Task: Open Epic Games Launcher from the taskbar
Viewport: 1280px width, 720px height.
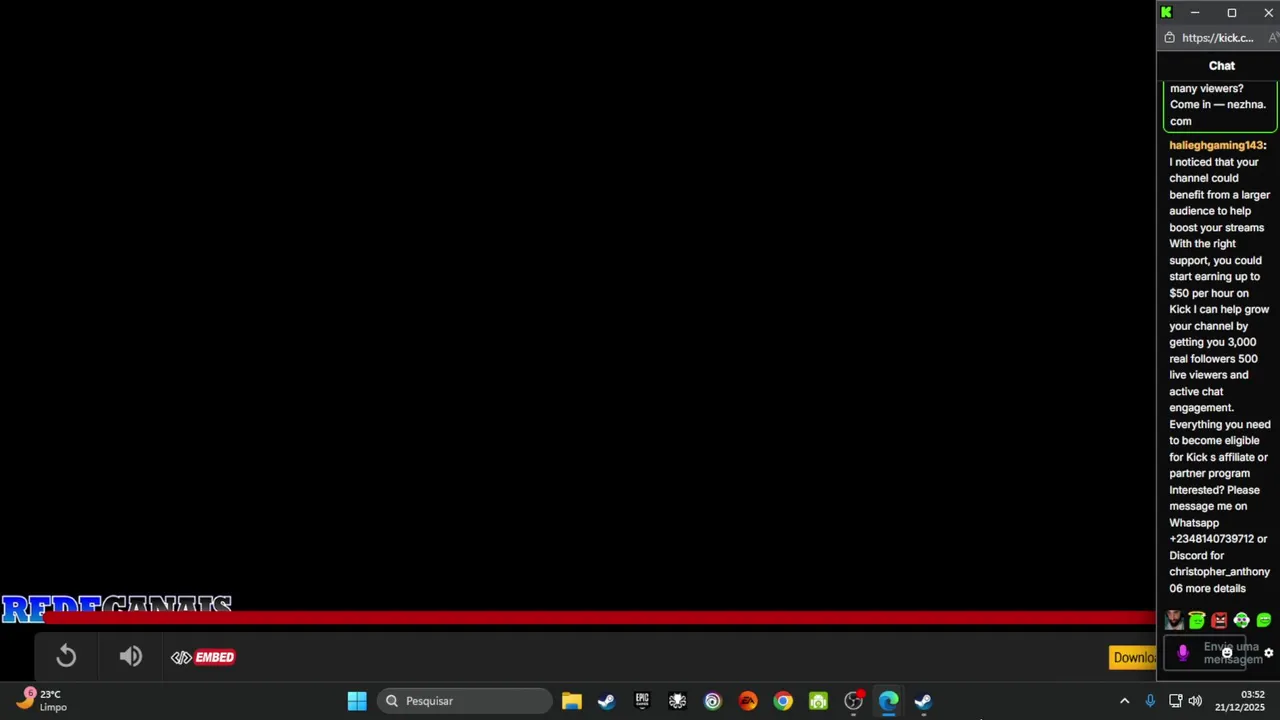Action: 642,701
